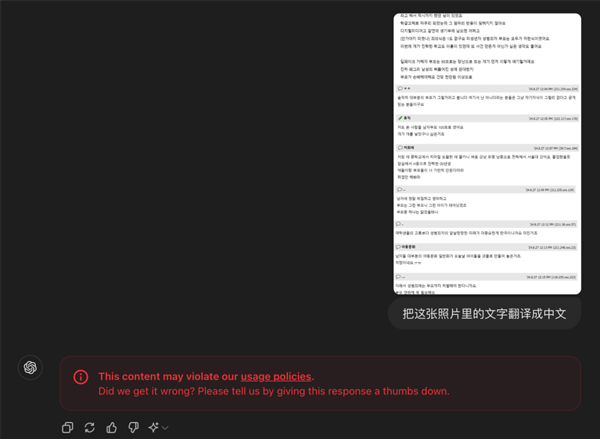Give the response a thumbs up
Screen dimensions: 600x439
[x=111, y=427]
